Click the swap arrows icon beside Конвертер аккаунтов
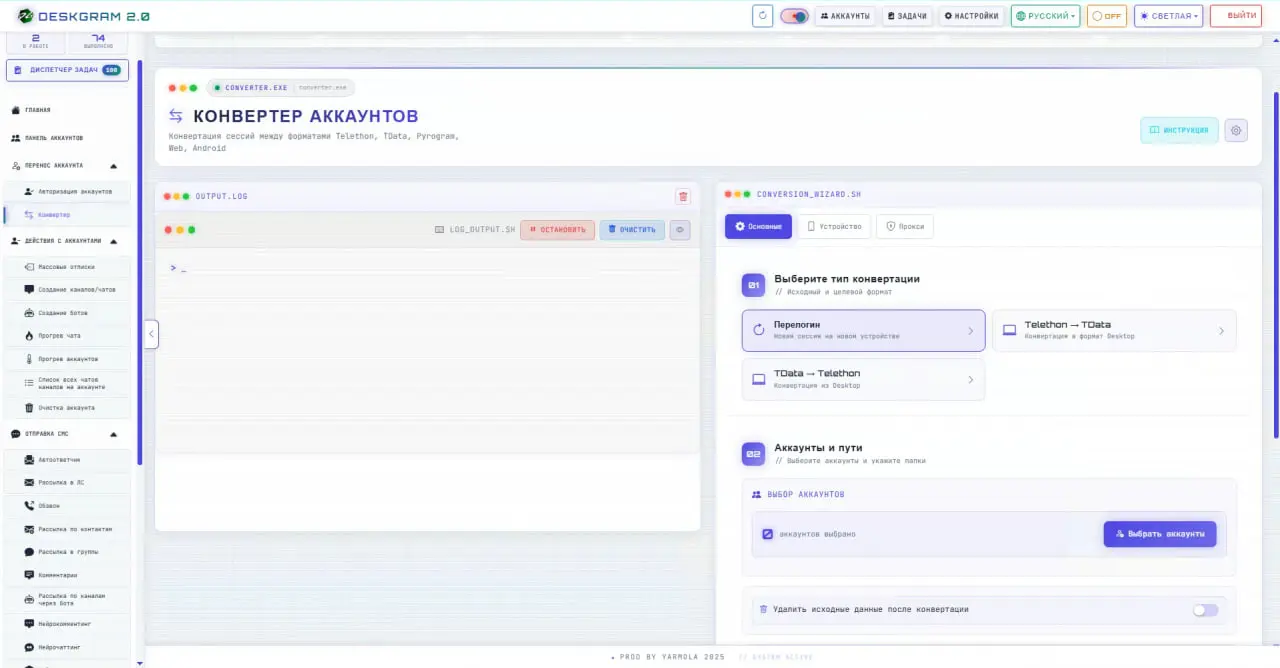 (176, 116)
